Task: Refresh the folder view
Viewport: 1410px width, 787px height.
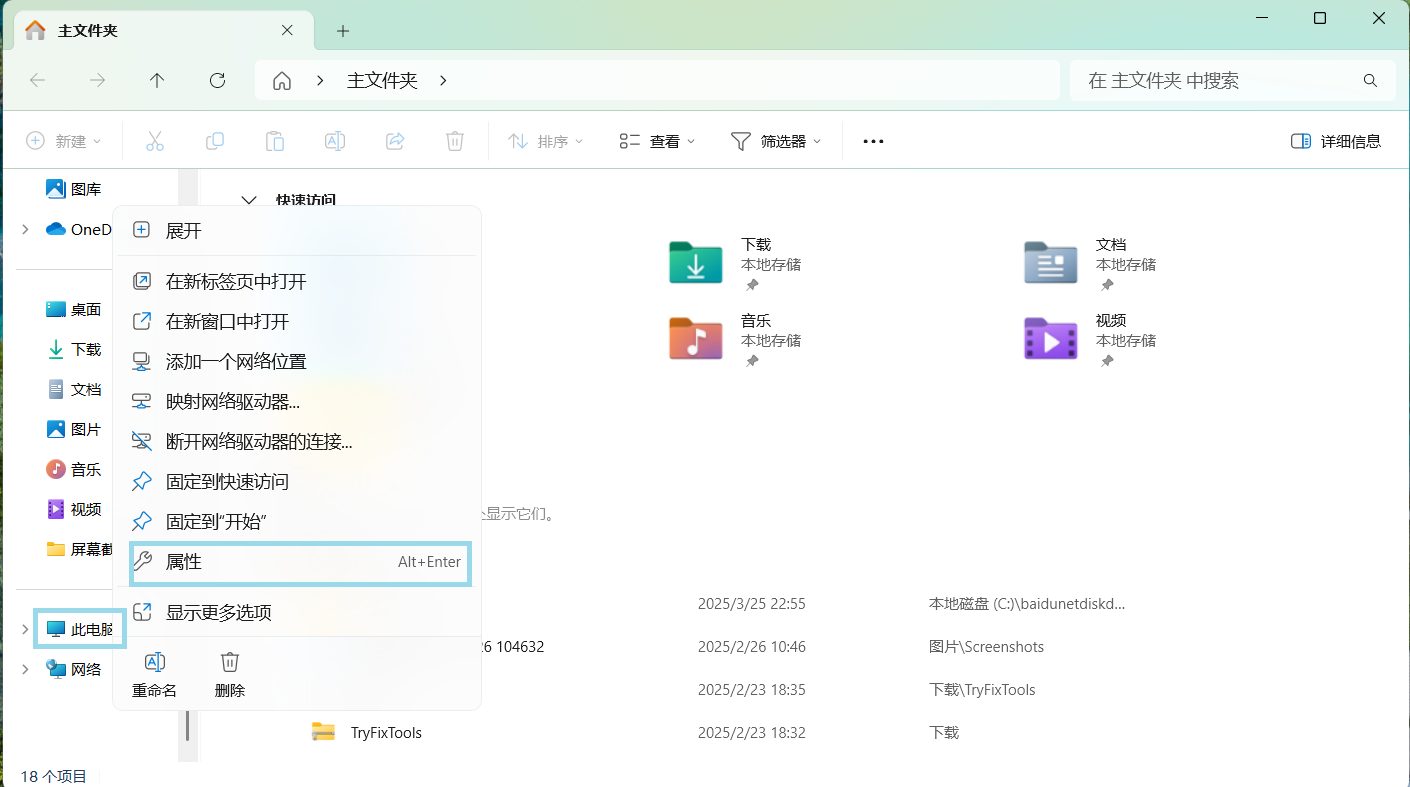Action: [x=217, y=80]
